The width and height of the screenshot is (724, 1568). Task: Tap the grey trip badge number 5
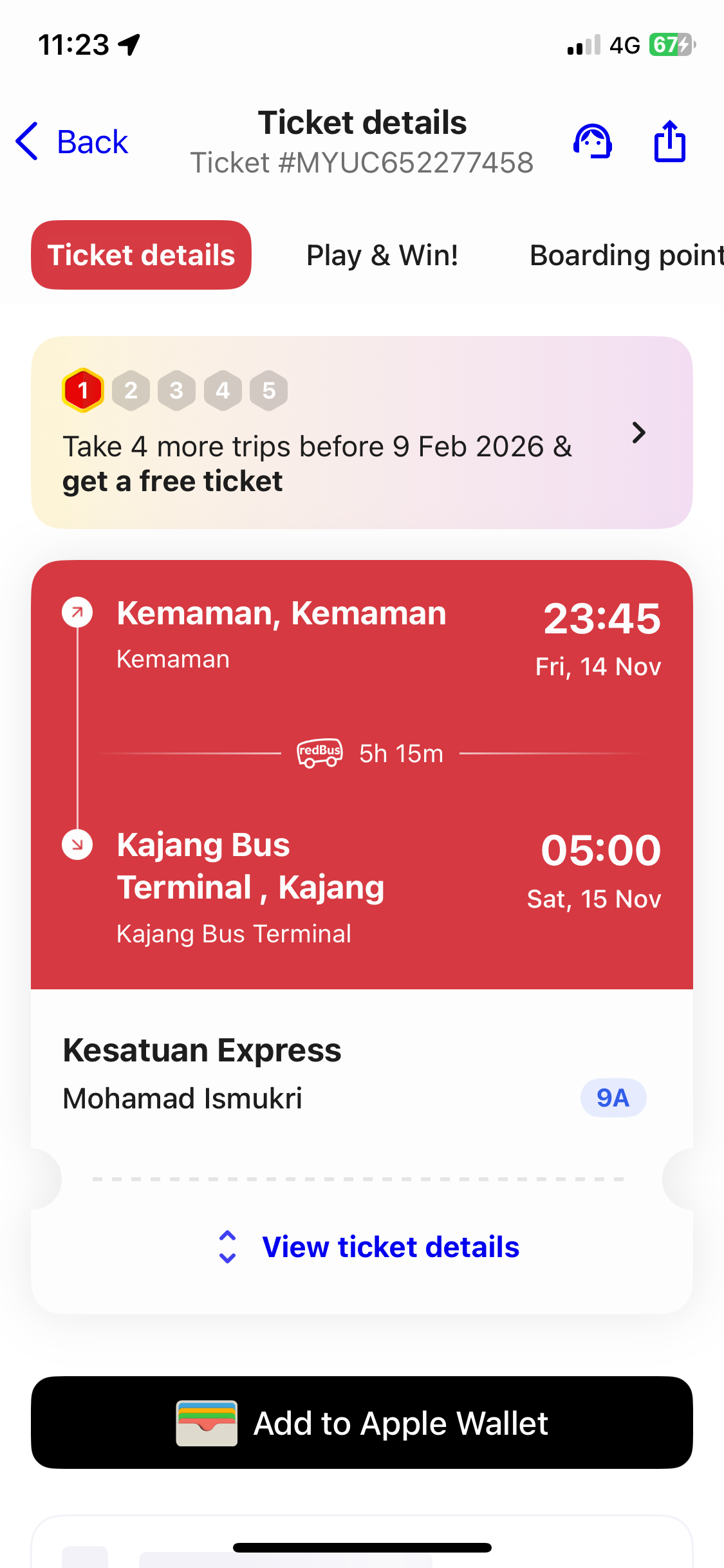click(269, 390)
